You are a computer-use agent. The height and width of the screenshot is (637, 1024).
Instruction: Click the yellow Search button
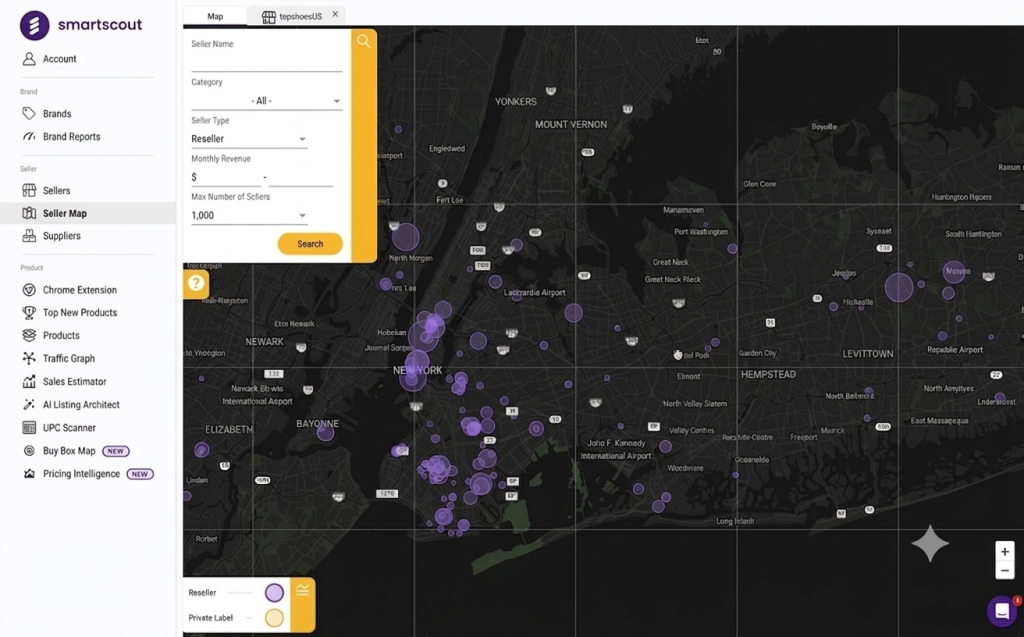click(310, 244)
